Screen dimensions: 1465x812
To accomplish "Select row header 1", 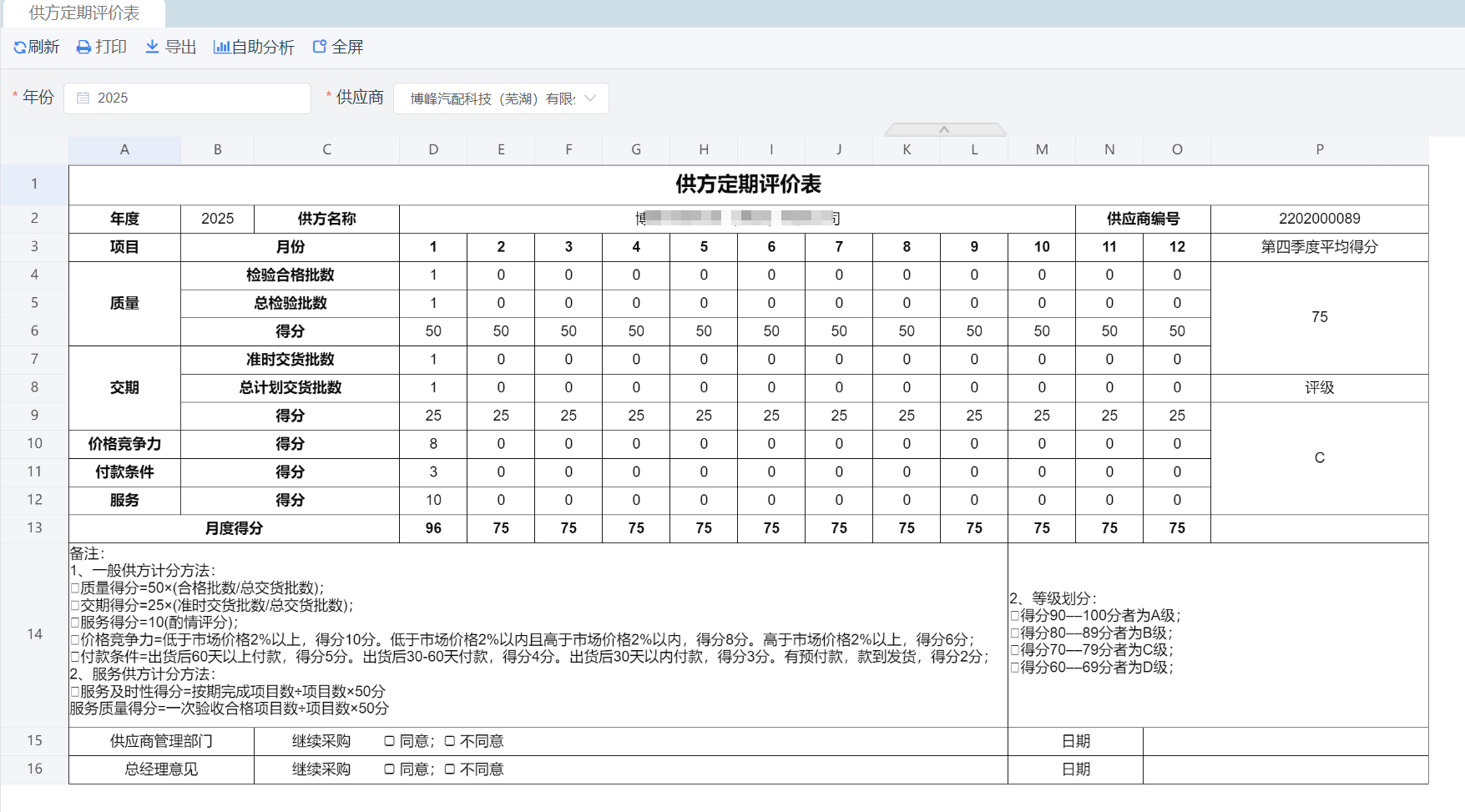I will click(34, 184).
